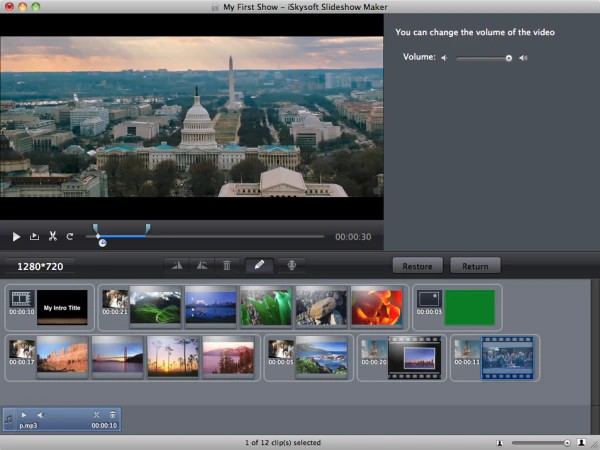Screen dimensions: 600x450
Task: Click the pencil edit tool icon
Action: 259,265
